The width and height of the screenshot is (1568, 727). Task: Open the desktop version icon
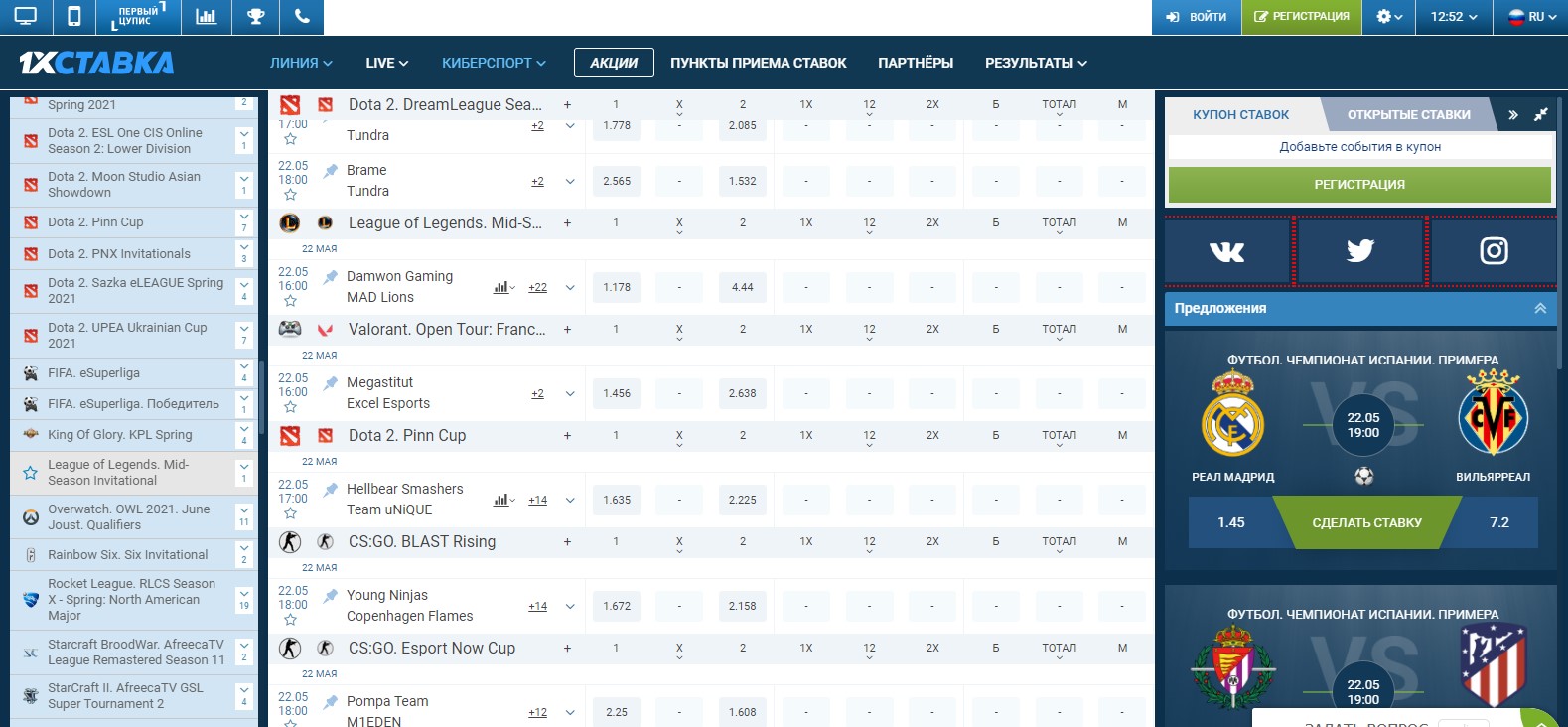pyautogui.click(x=25, y=17)
